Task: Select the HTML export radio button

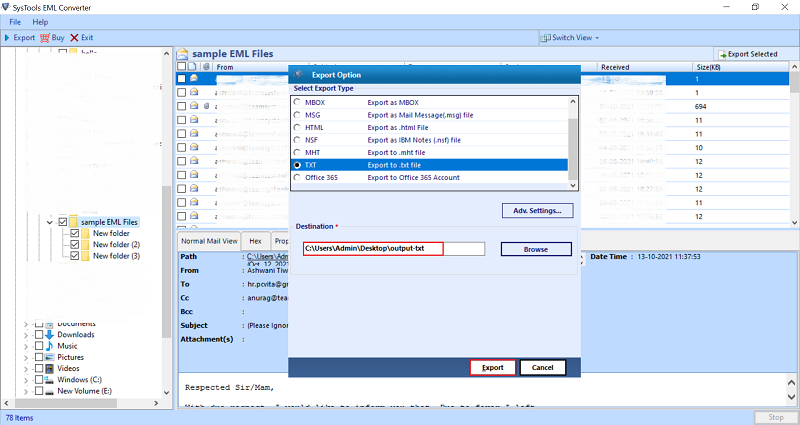Action: pyautogui.click(x=297, y=127)
